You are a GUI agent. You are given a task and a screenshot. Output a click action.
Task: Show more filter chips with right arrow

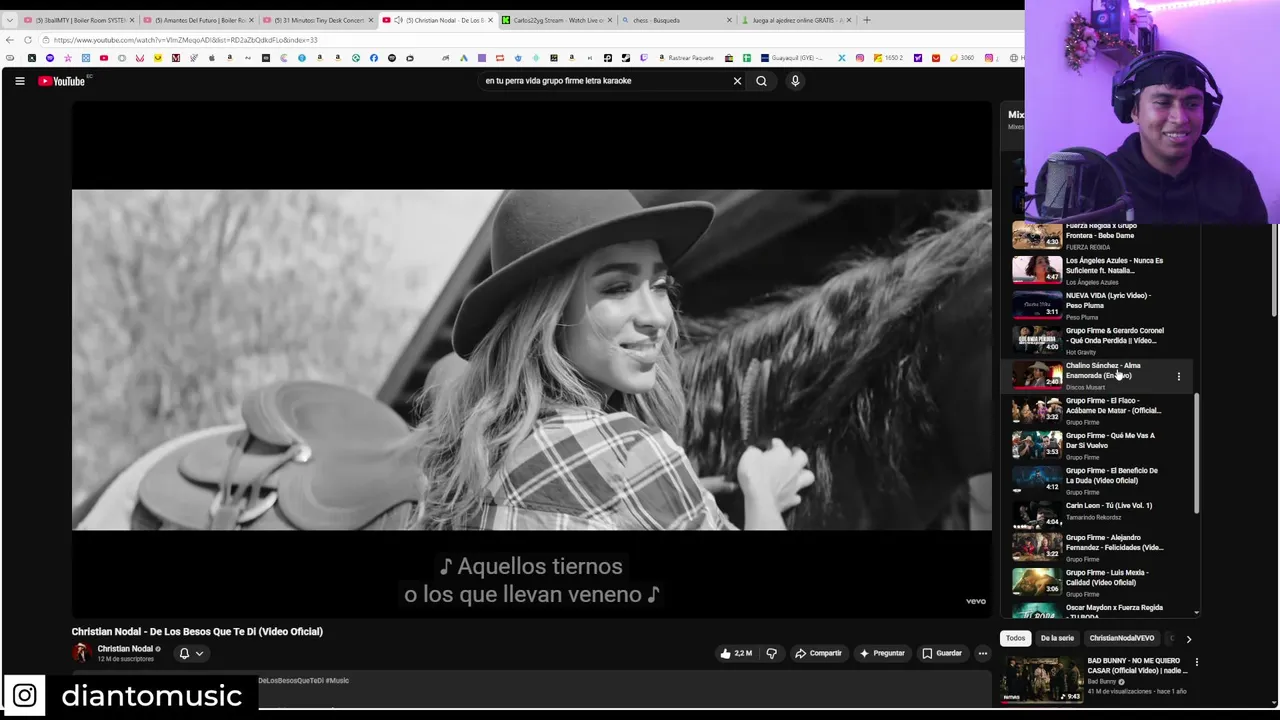tap(1188, 638)
